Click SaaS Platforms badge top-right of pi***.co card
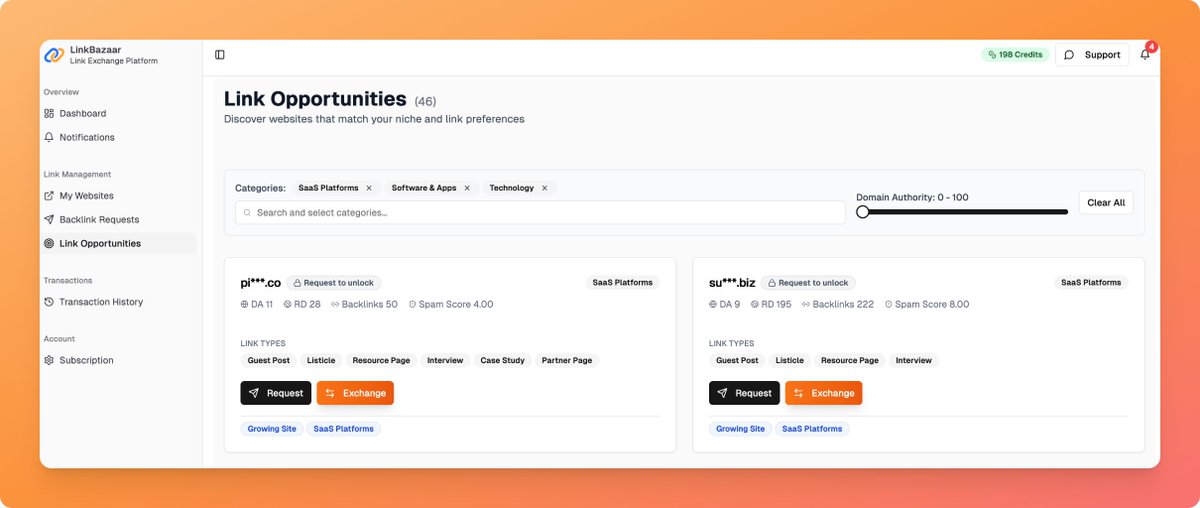 coord(622,283)
